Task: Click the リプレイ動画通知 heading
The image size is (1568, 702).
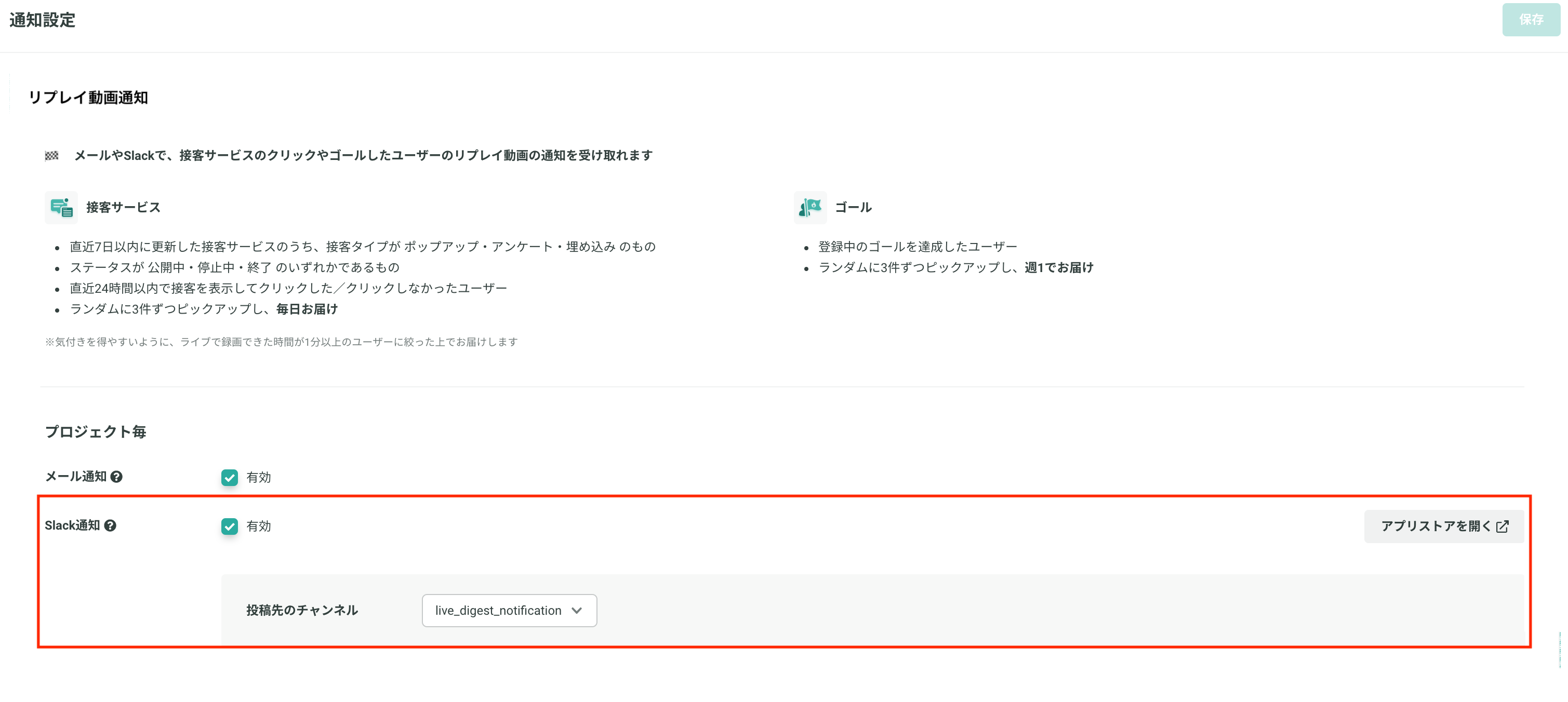Action: click(x=88, y=97)
